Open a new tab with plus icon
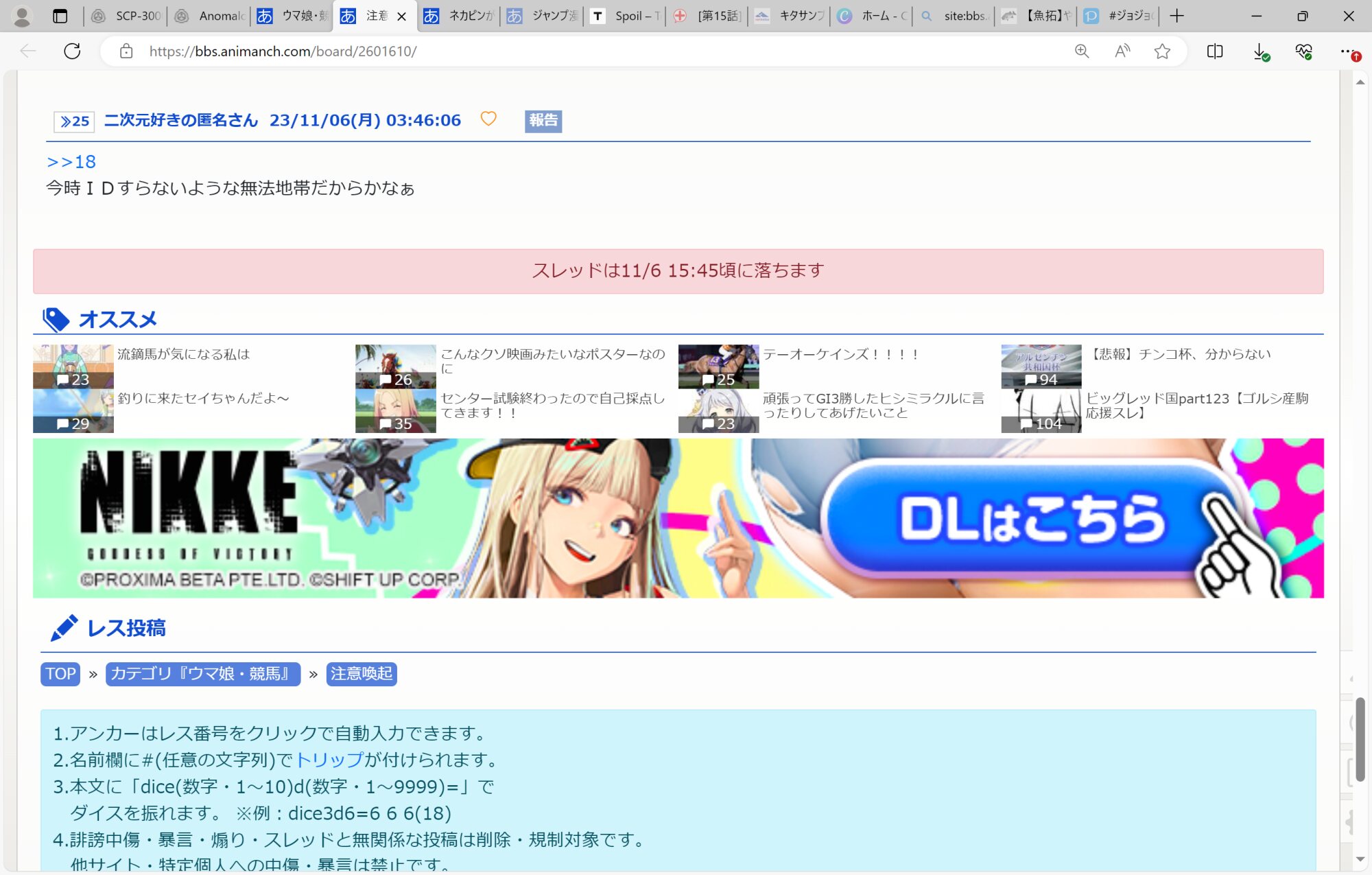The width and height of the screenshot is (1372, 875). 1177,16
